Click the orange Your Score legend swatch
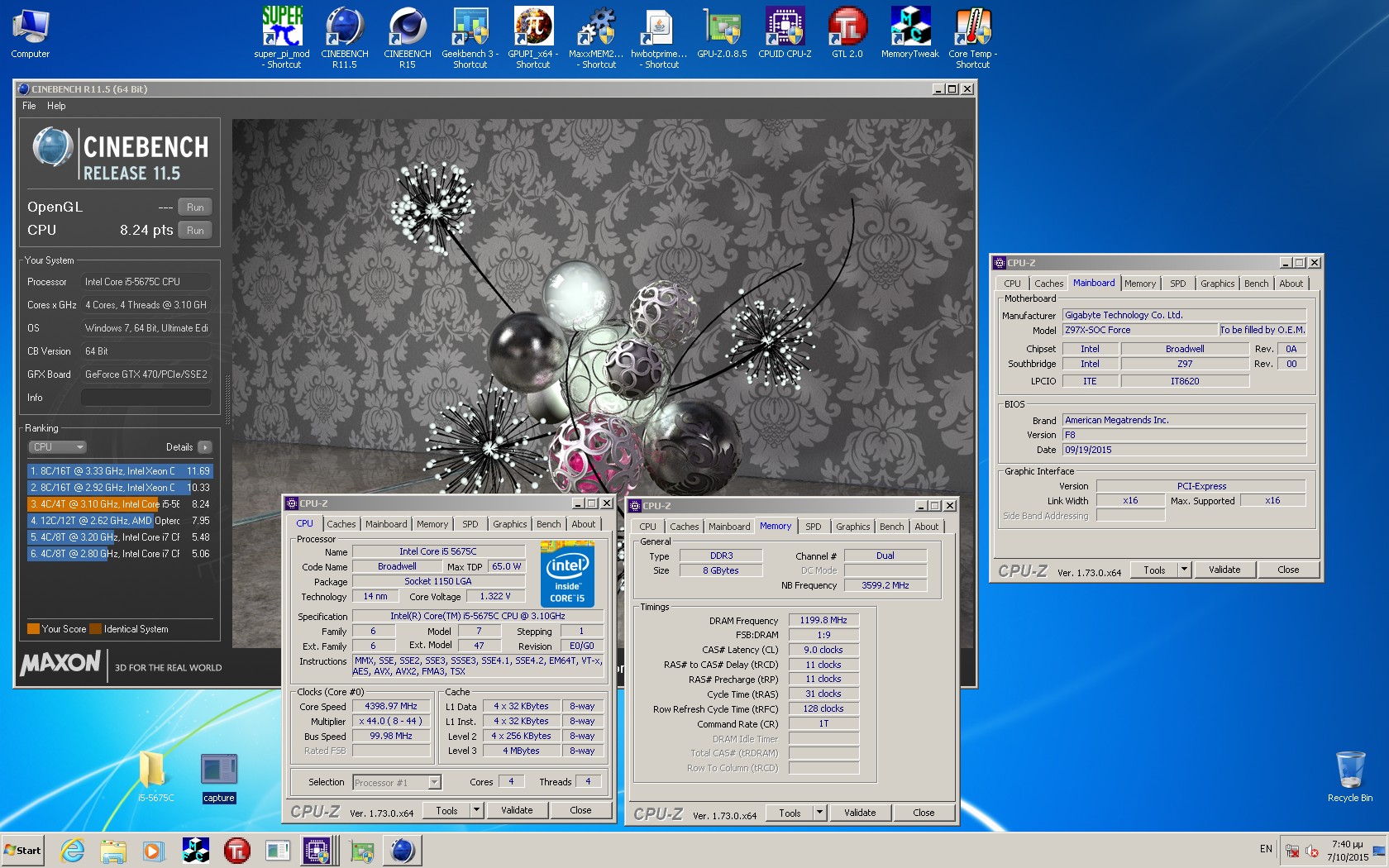 click(33, 629)
